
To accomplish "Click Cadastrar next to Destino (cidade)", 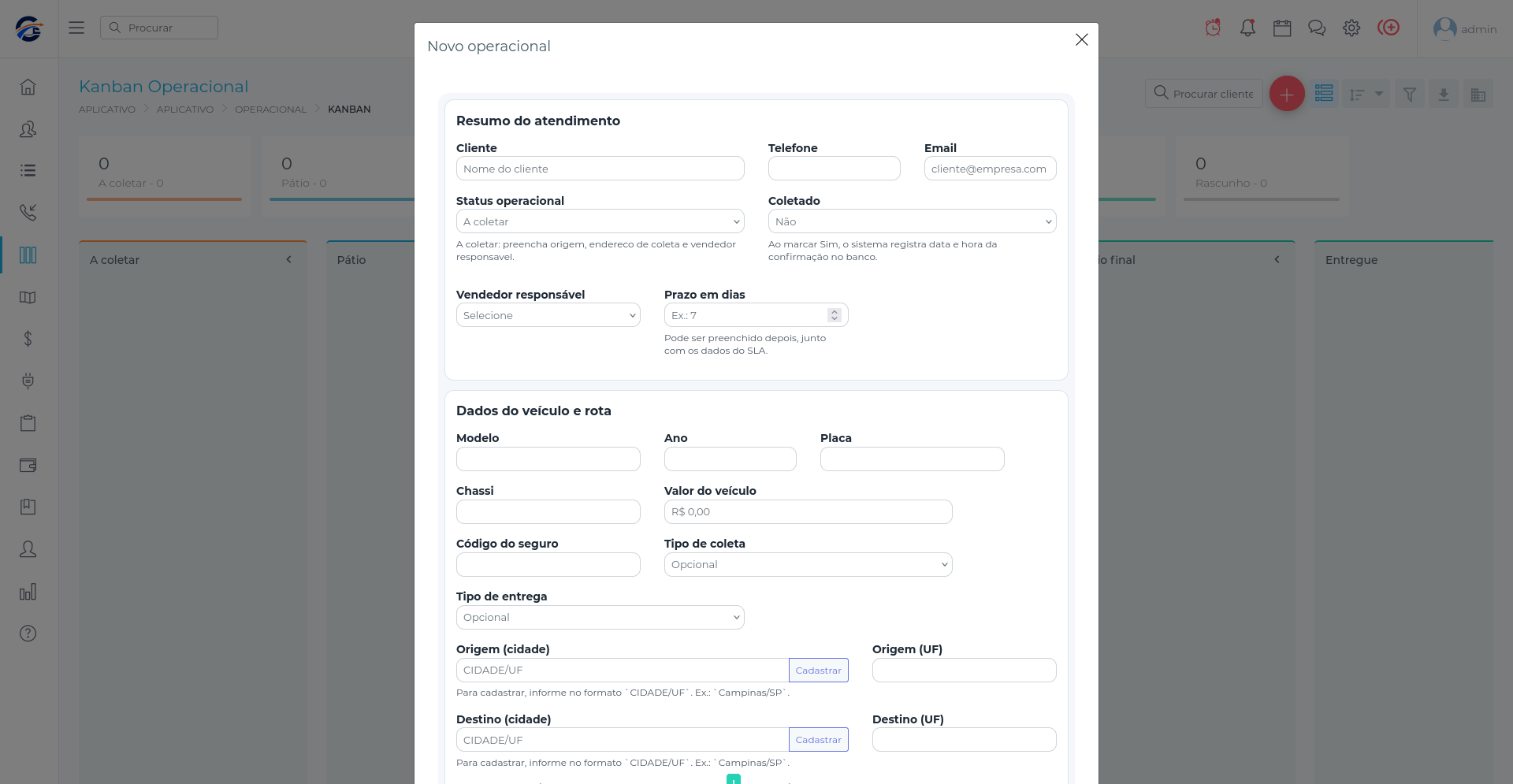I will point(819,740).
